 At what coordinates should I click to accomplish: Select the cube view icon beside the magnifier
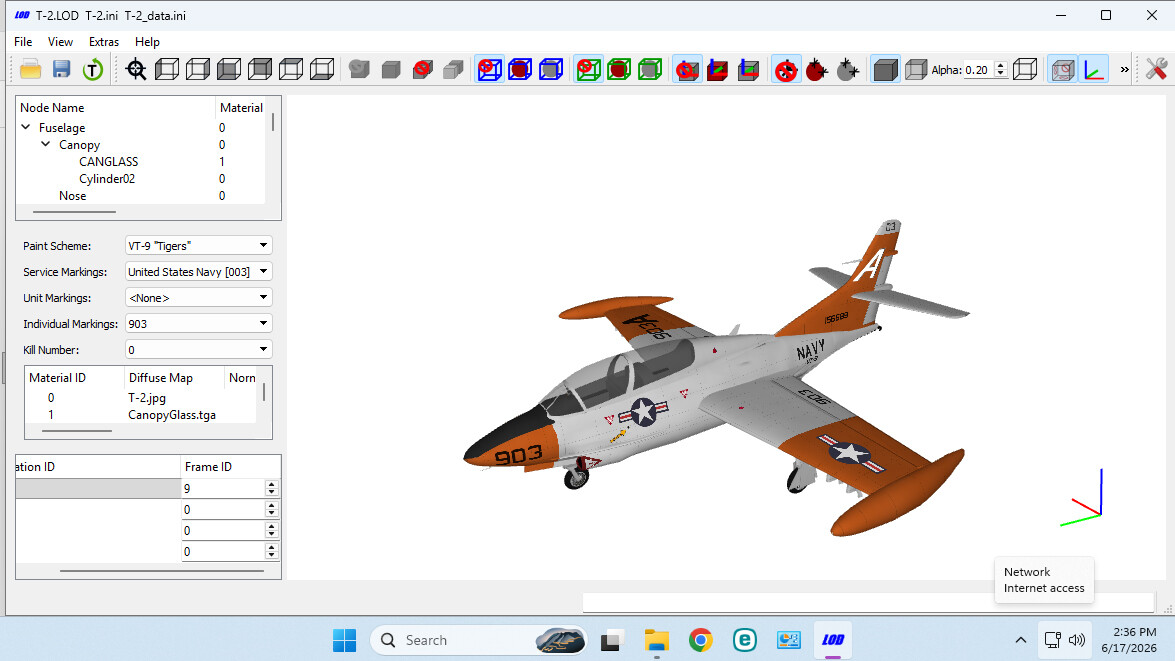(167, 70)
